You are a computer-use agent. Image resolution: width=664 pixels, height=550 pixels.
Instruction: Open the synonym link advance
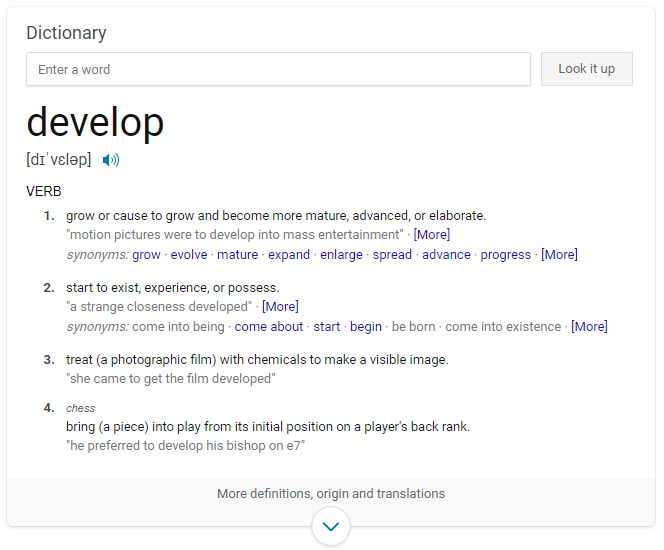click(446, 254)
